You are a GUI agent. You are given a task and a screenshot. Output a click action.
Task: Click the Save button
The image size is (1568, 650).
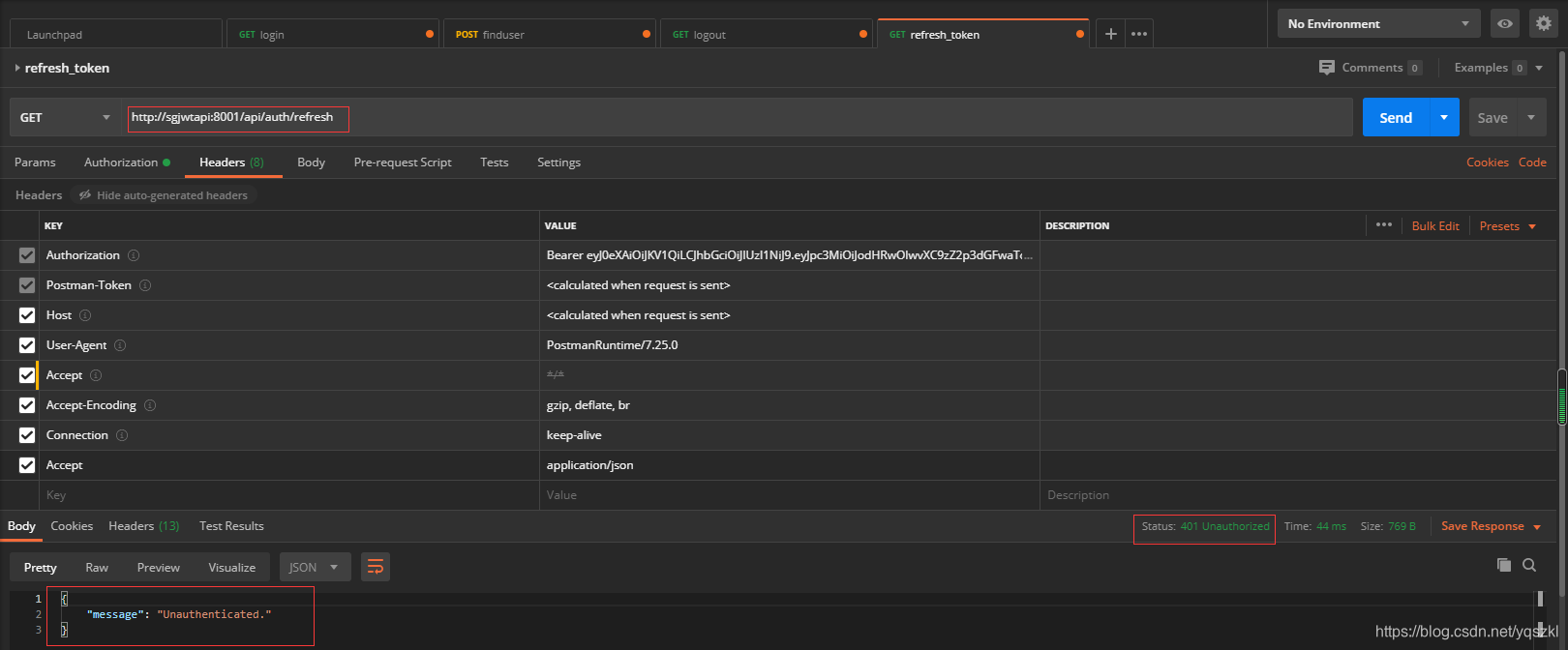1493,118
